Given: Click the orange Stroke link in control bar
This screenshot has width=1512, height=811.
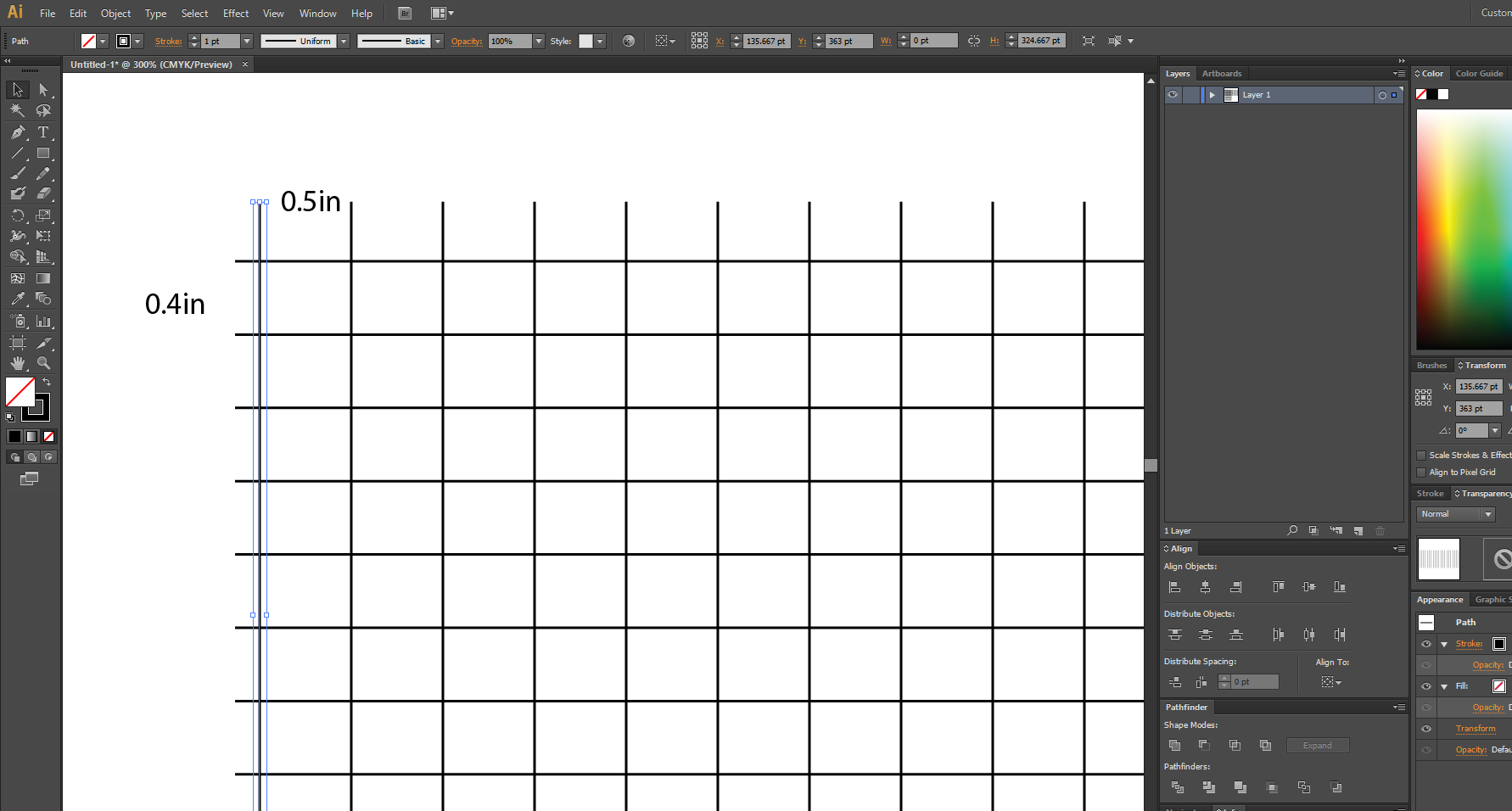Looking at the screenshot, I should pyautogui.click(x=168, y=42).
